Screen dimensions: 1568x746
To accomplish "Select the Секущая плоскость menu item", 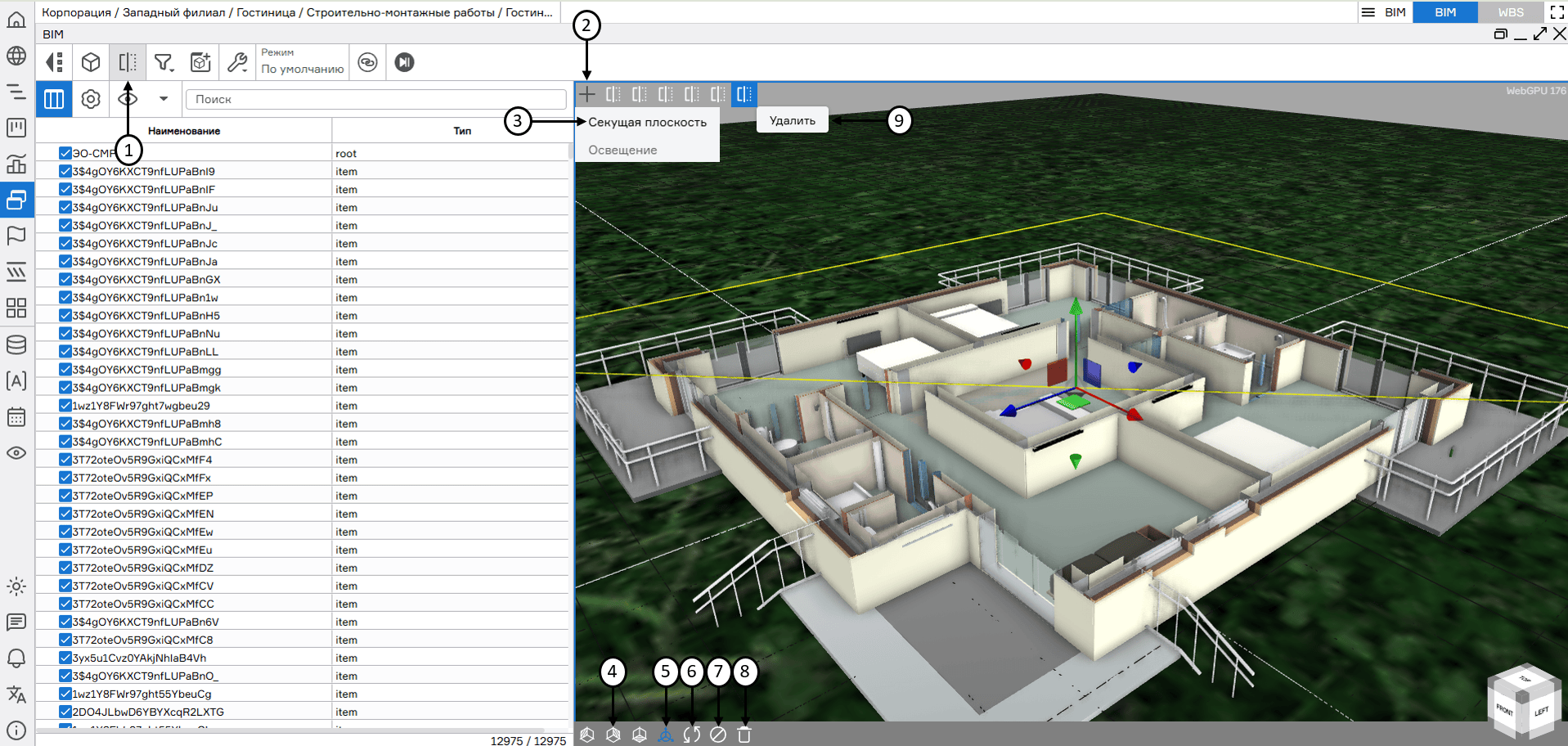I will coord(647,122).
